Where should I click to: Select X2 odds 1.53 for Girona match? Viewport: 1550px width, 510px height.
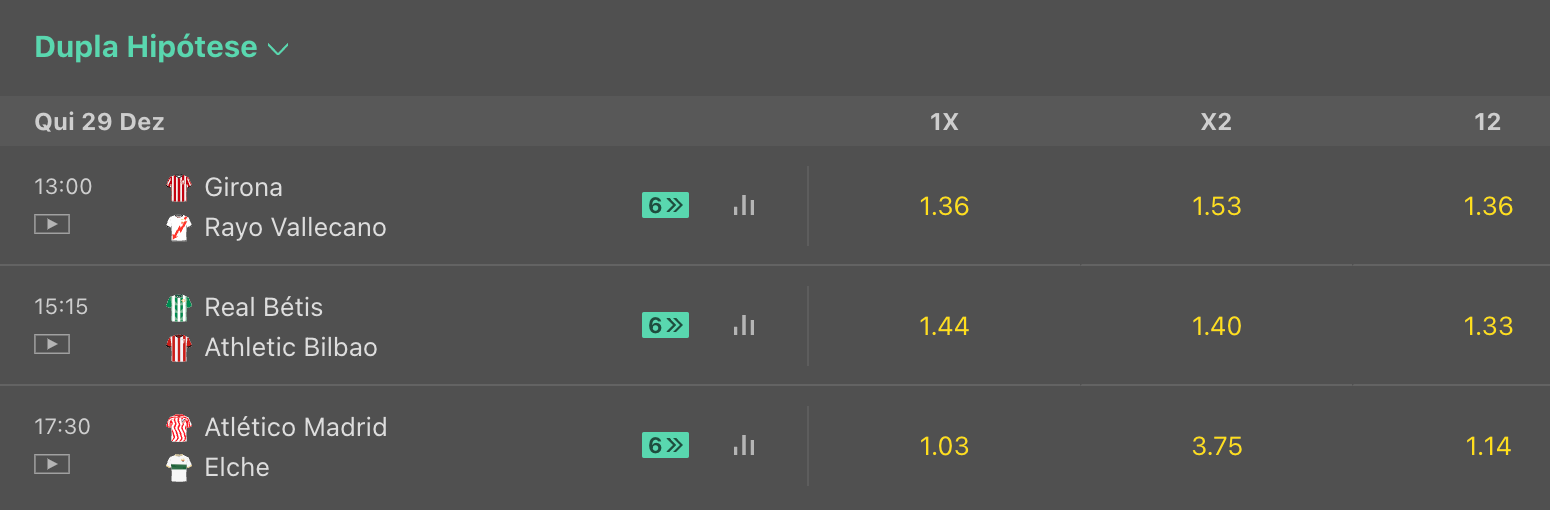pyautogui.click(x=1216, y=206)
